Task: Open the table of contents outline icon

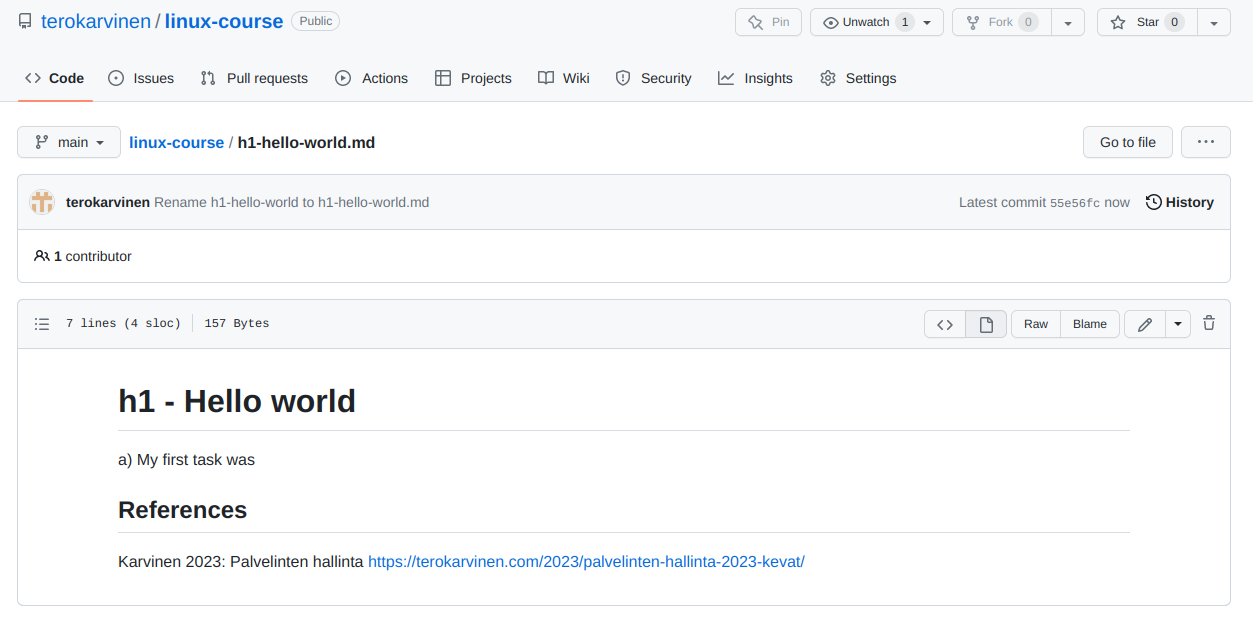Action: 42,324
